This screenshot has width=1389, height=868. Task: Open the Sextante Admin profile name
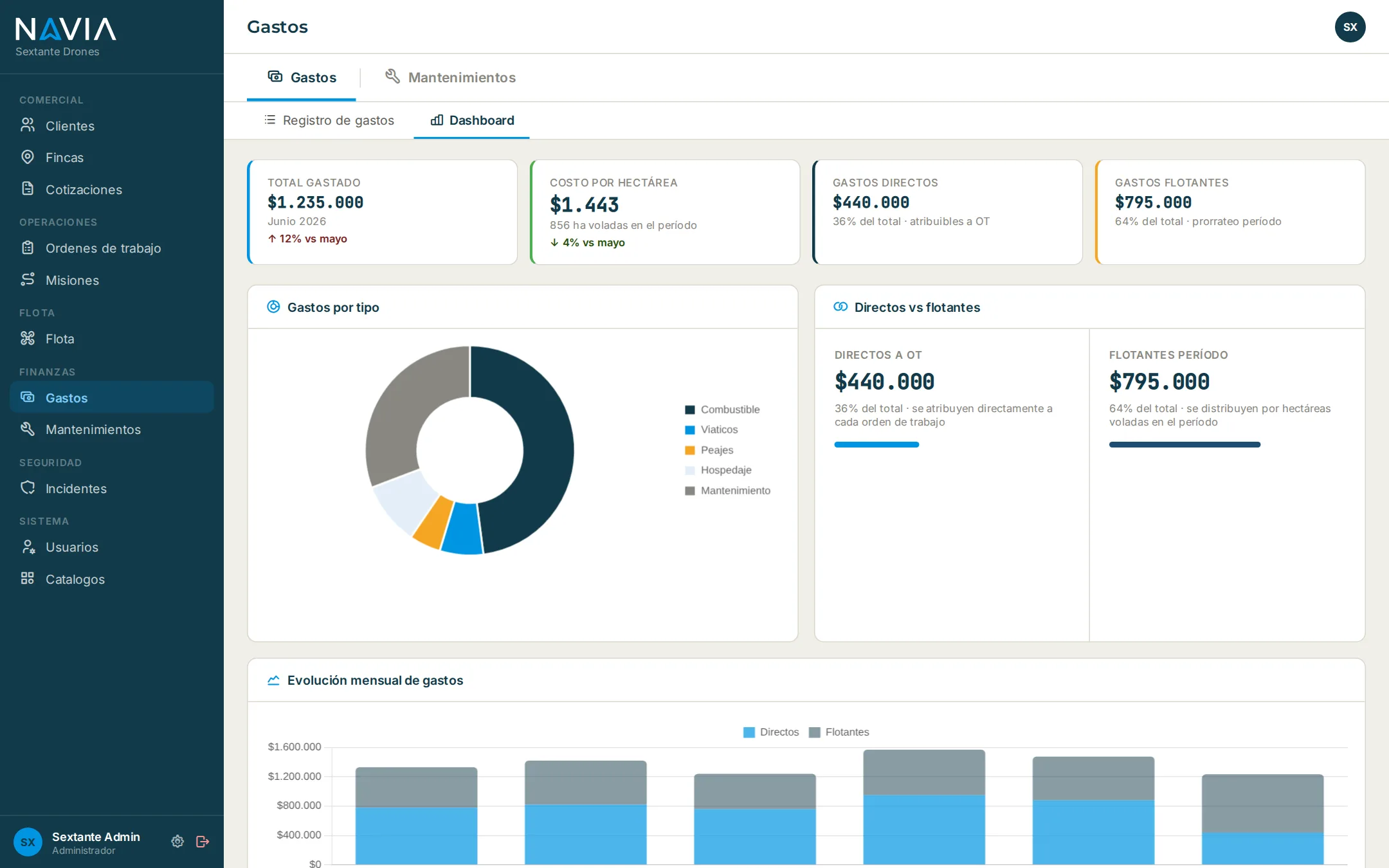point(96,836)
